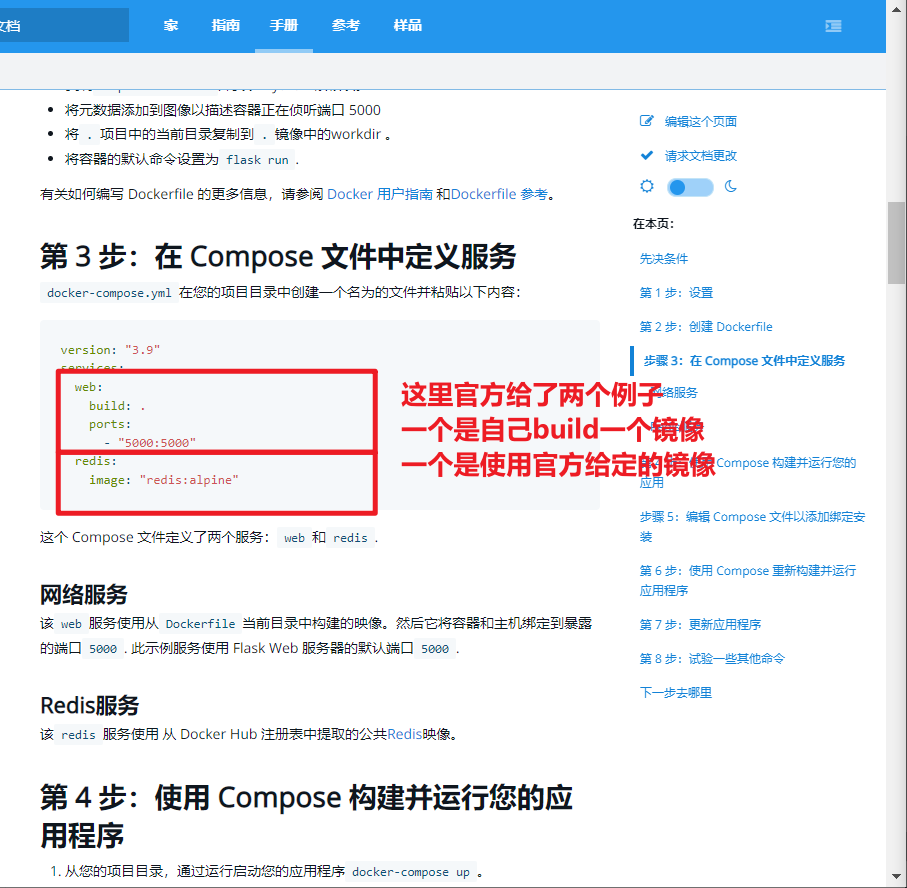Click the sun light-mode icon

point(647,186)
